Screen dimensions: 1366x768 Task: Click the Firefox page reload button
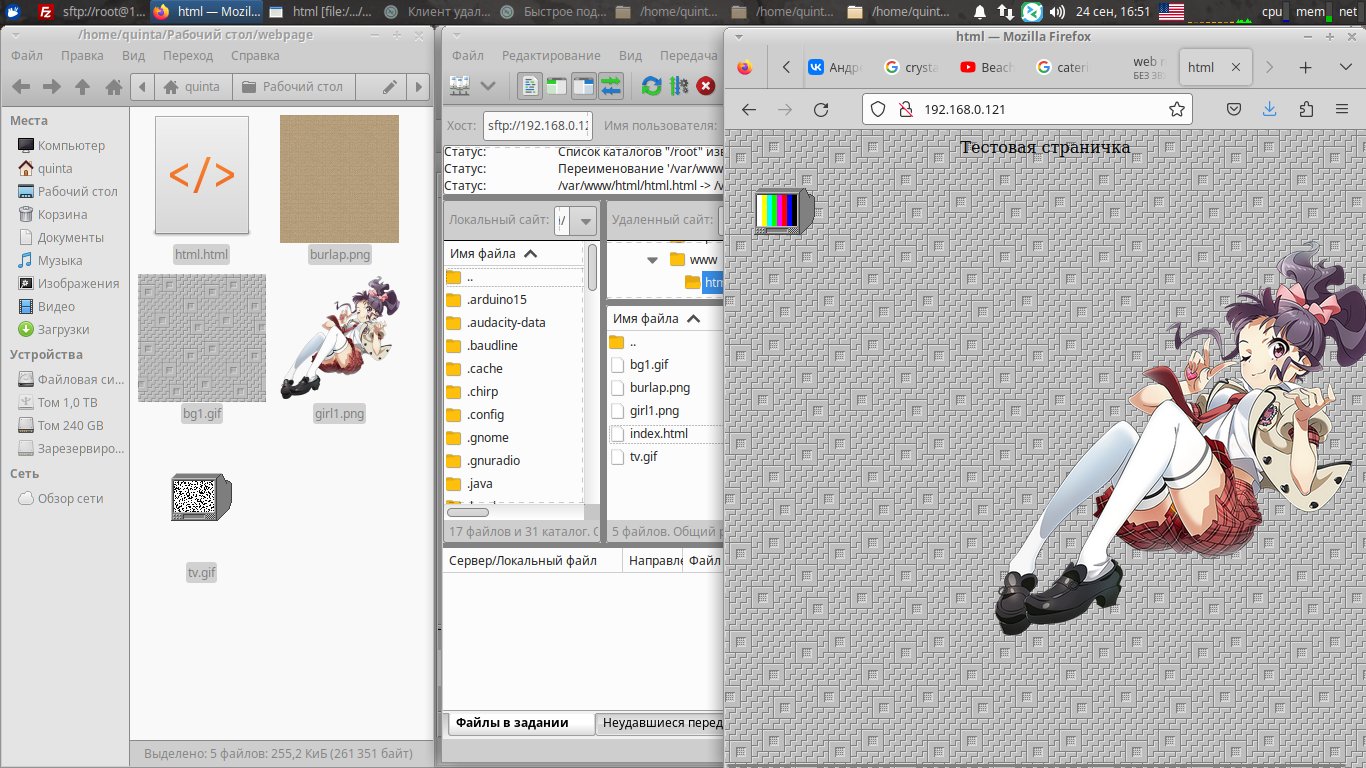click(821, 110)
